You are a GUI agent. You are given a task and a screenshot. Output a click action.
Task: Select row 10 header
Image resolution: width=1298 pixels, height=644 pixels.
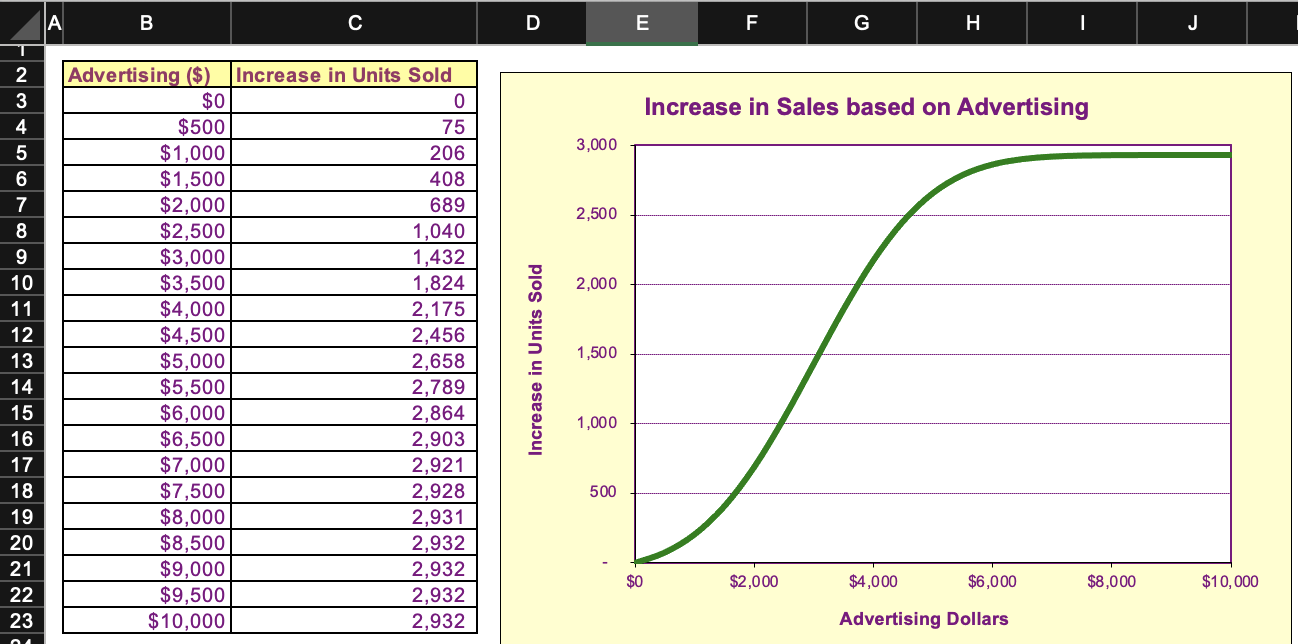click(x=22, y=283)
